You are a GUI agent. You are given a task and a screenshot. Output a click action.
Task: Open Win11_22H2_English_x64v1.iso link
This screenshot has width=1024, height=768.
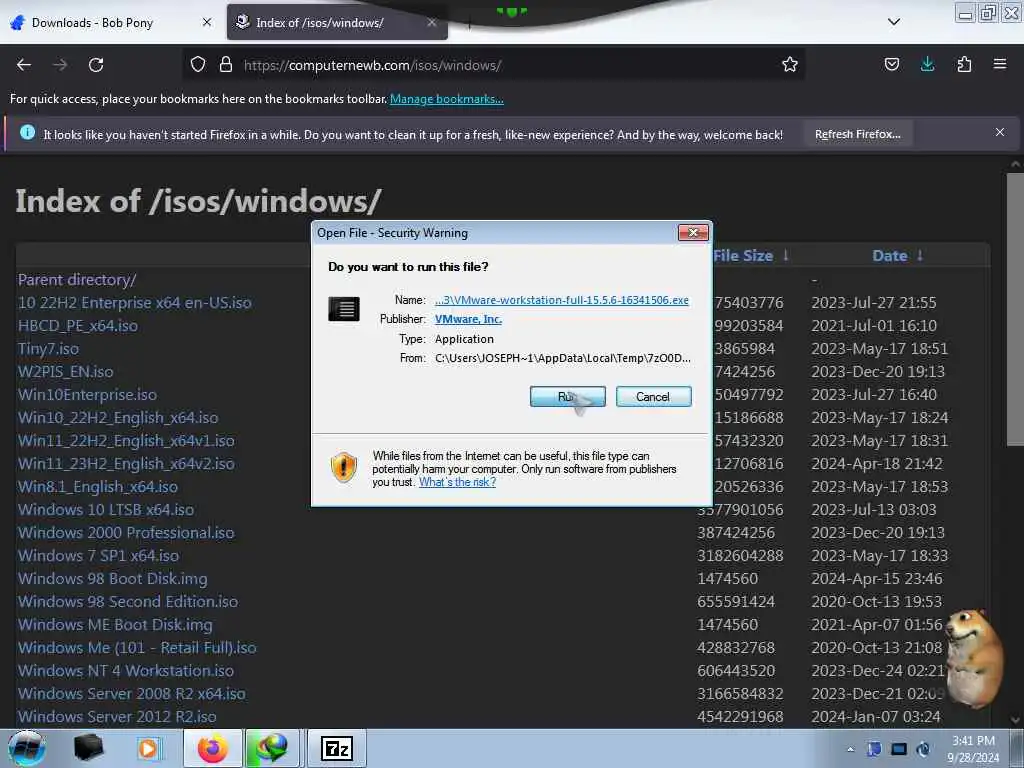point(126,441)
